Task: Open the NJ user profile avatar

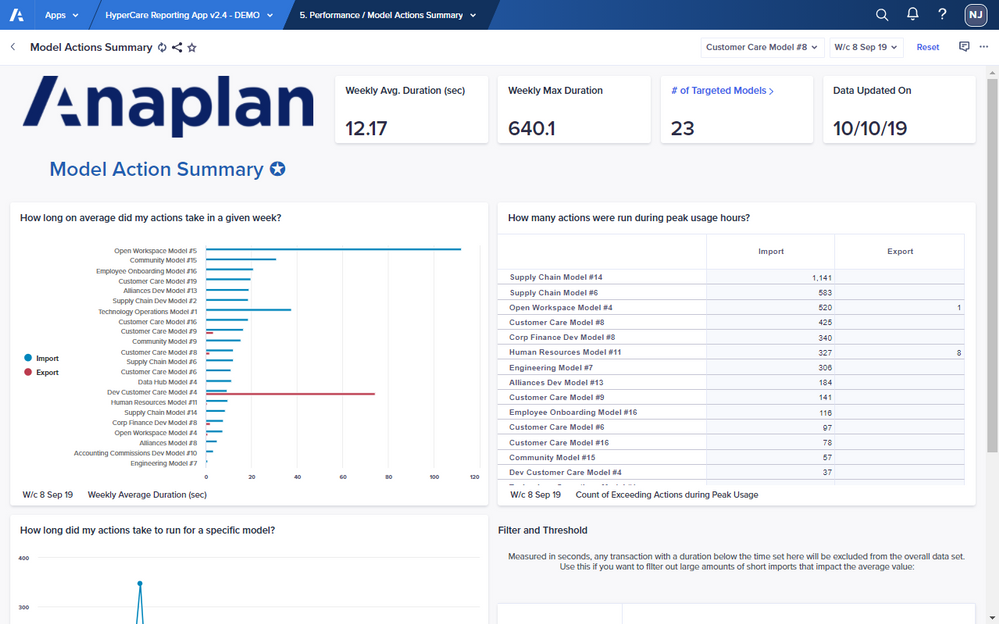Action: coord(975,15)
